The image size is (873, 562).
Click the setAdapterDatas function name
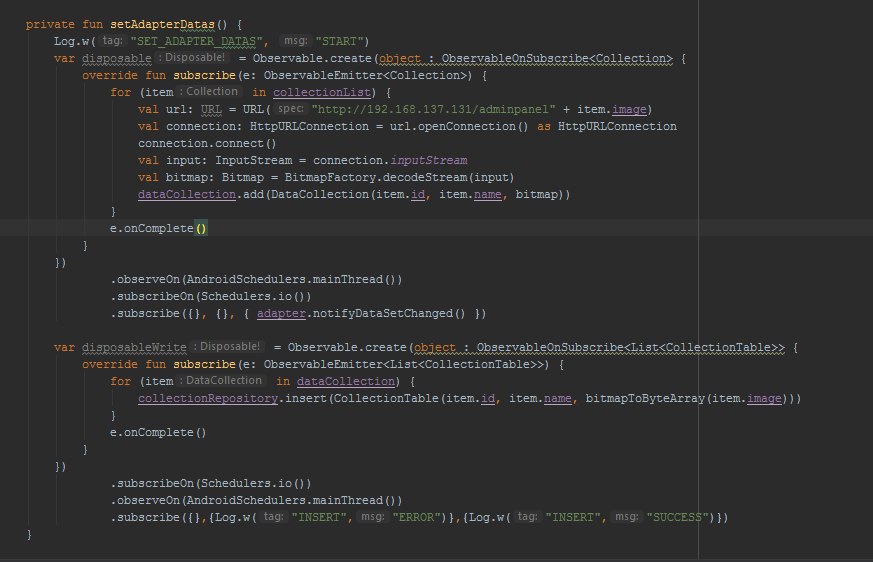coord(162,25)
